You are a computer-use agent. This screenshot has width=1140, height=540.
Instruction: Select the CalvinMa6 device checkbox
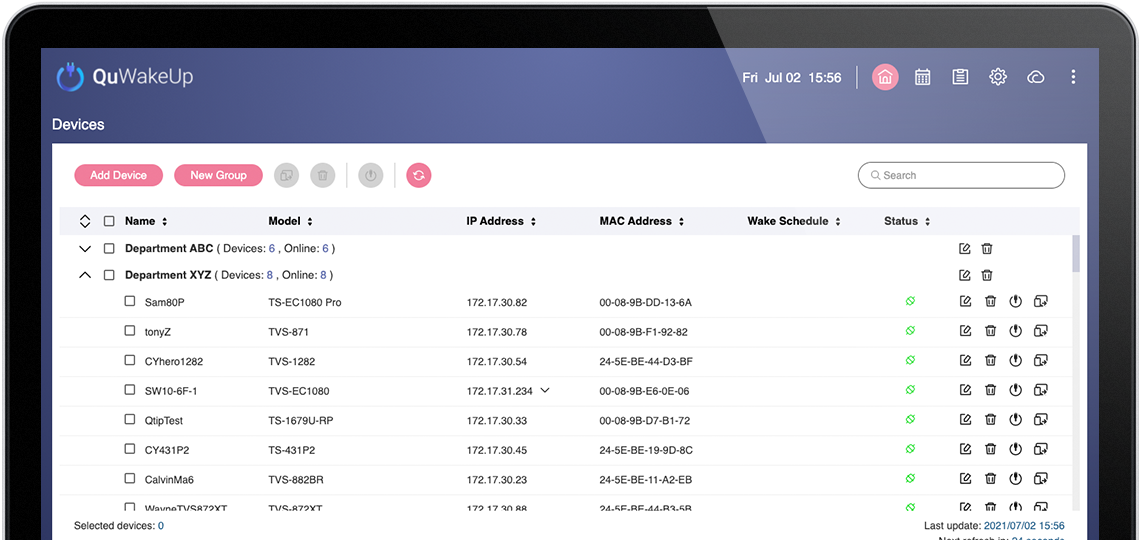point(130,479)
